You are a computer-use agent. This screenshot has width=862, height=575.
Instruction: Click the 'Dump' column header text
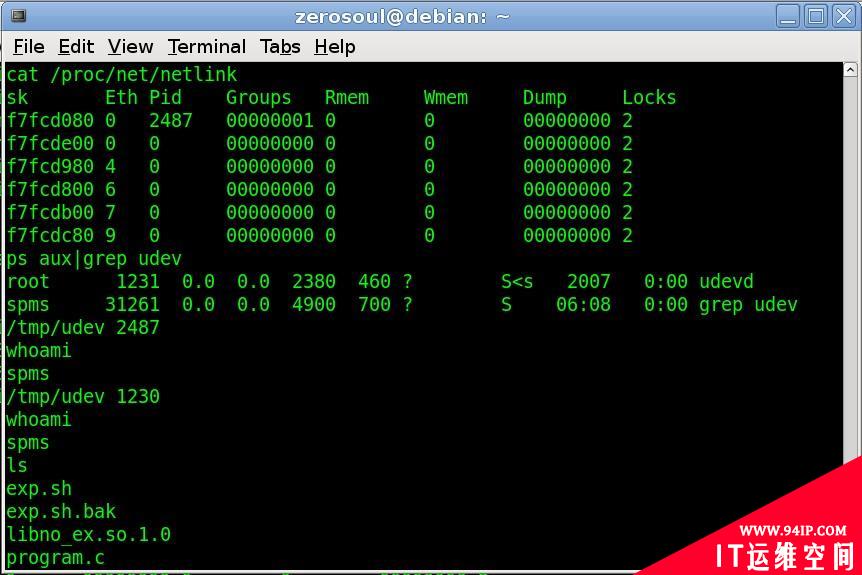(545, 98)
